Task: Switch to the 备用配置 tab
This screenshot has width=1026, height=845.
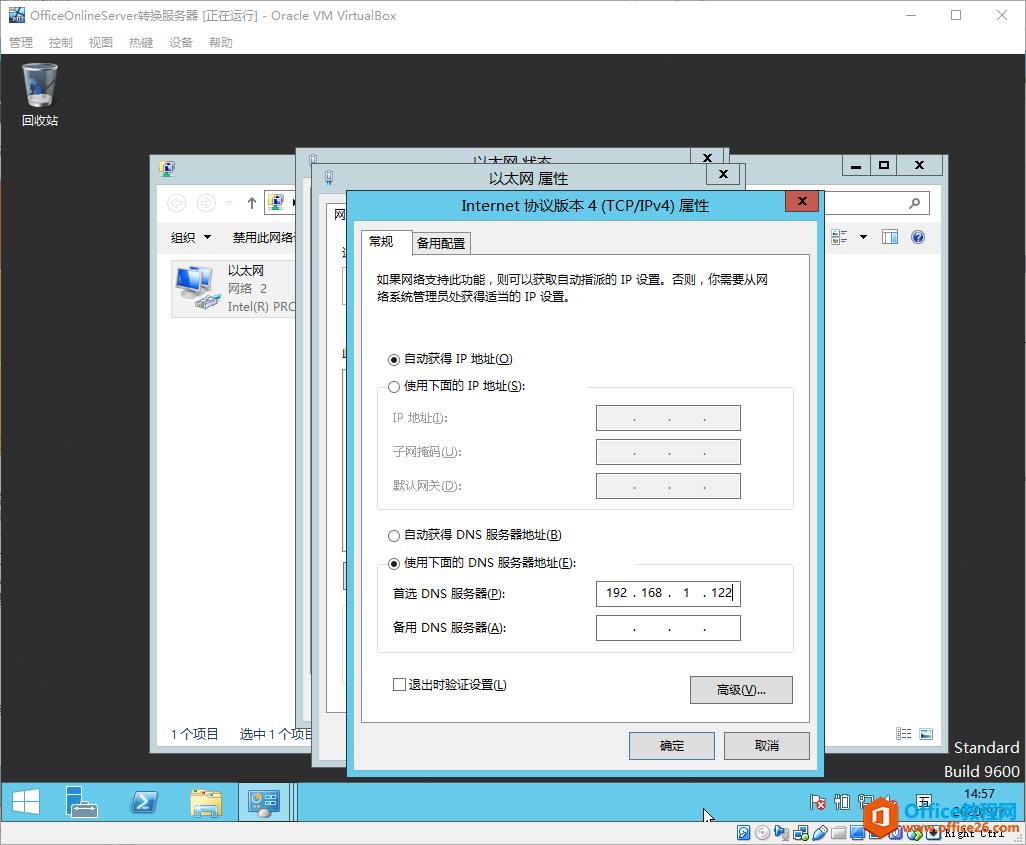Action: coord(440,242)
